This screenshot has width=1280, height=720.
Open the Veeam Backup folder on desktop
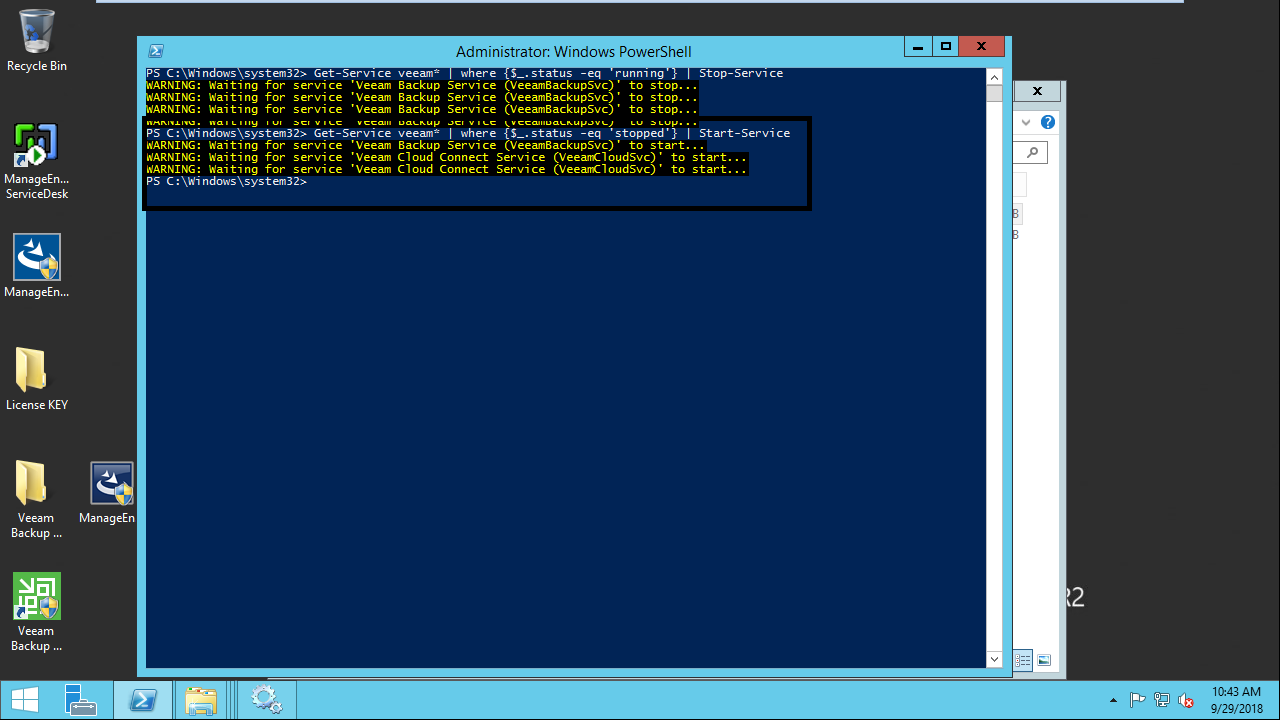pos(31,484)
